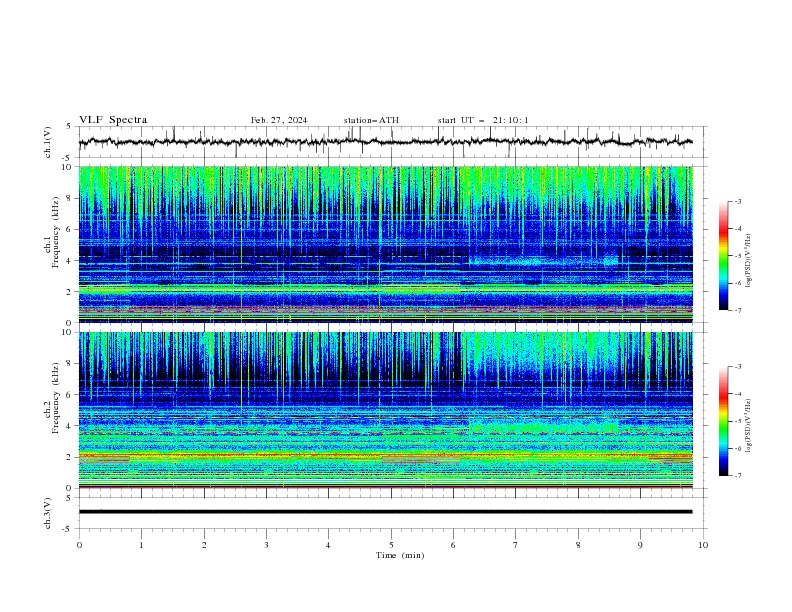Click the 'start UT = 21:10:1' text
This screenshot has width=792, height=612.
483,120
